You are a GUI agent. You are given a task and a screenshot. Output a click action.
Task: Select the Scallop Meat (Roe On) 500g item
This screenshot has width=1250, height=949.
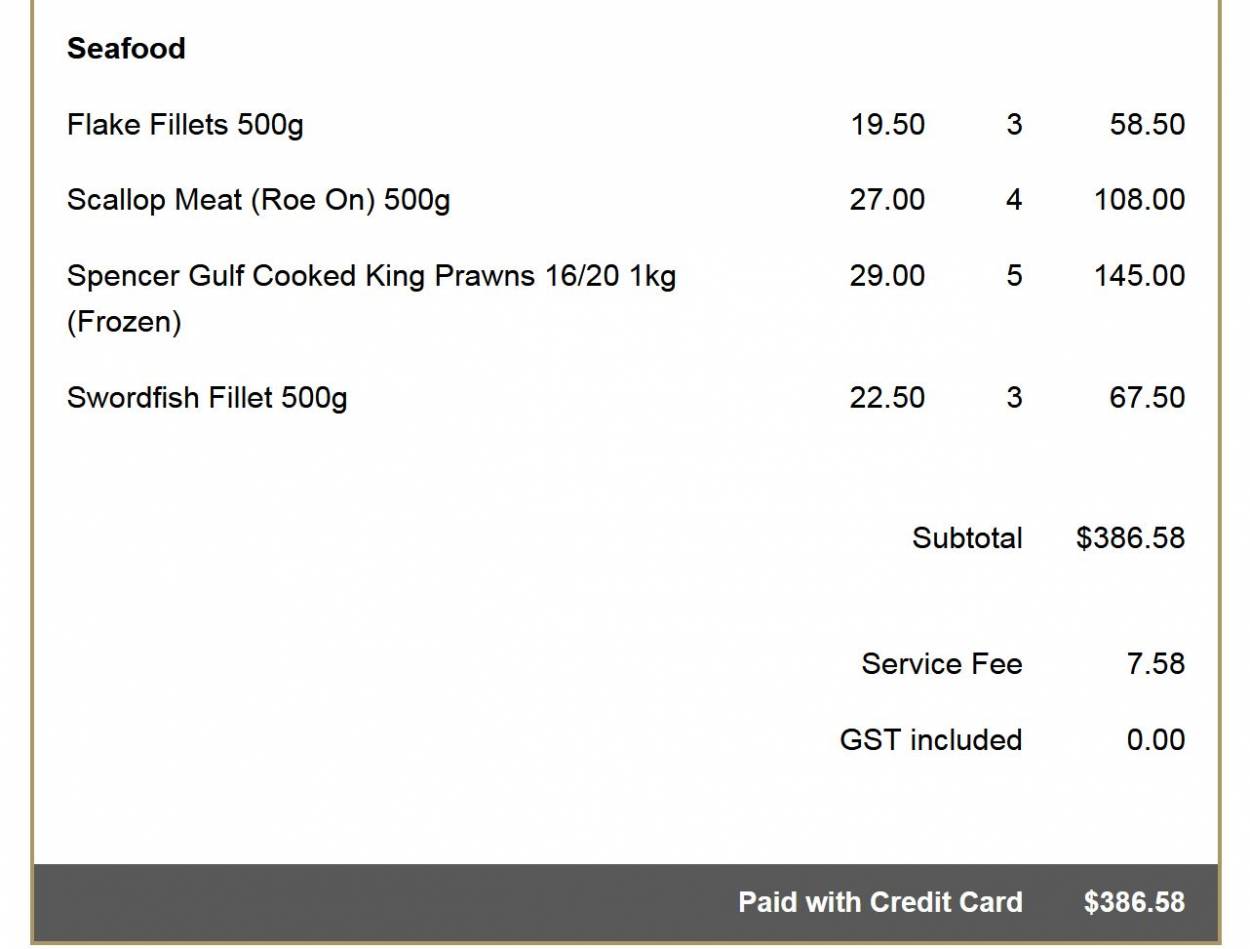tap(258, 200)
